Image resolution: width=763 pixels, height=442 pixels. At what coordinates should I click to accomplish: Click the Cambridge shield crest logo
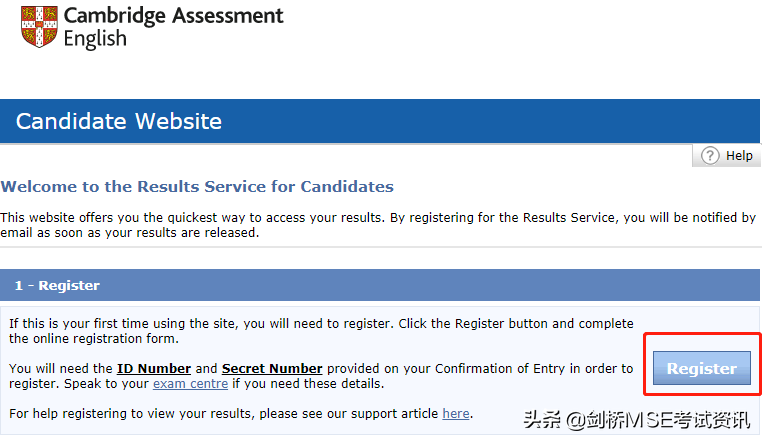click(39, 26)
